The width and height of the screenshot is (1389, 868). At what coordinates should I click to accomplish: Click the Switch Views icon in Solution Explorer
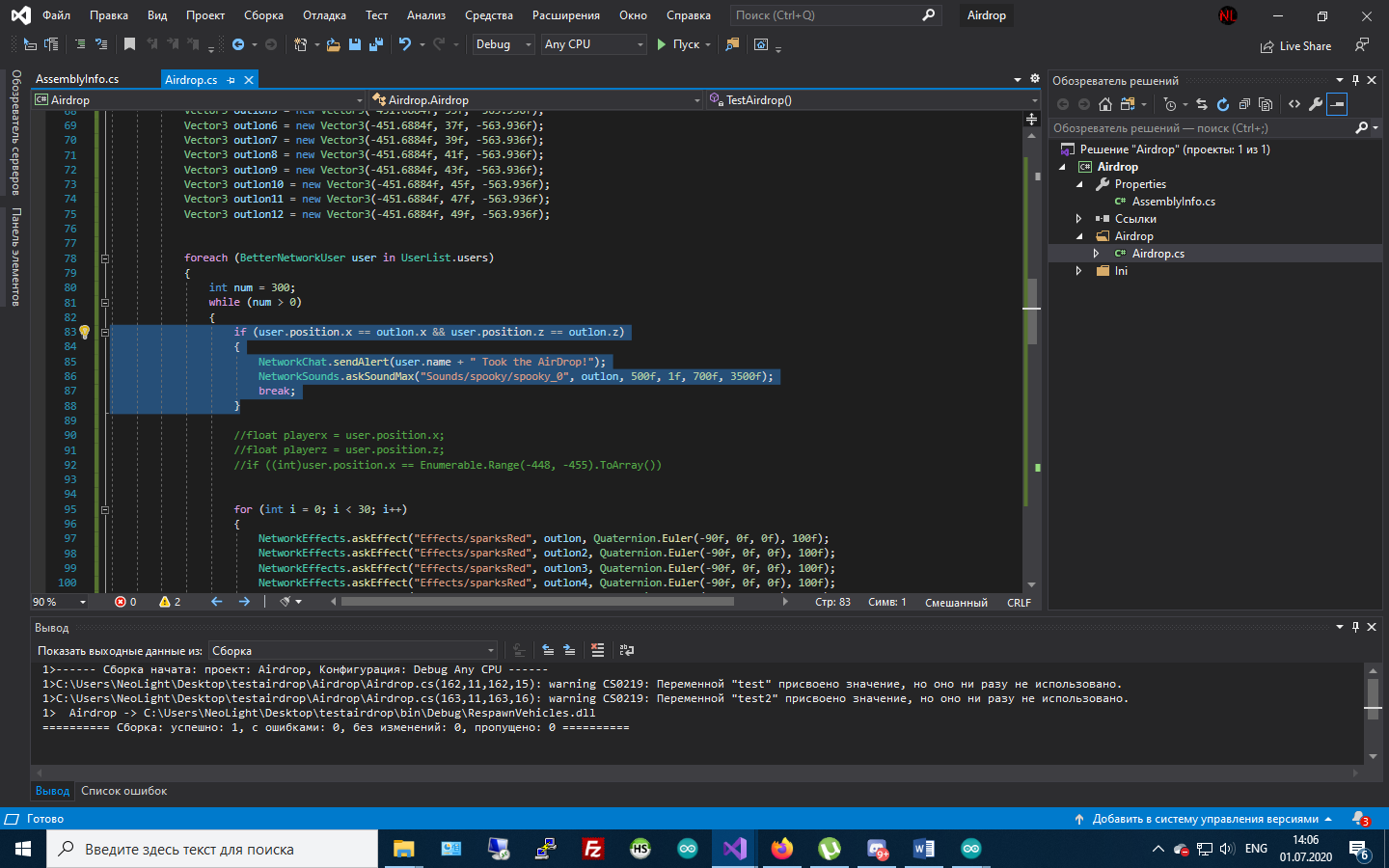(1127, 104)
